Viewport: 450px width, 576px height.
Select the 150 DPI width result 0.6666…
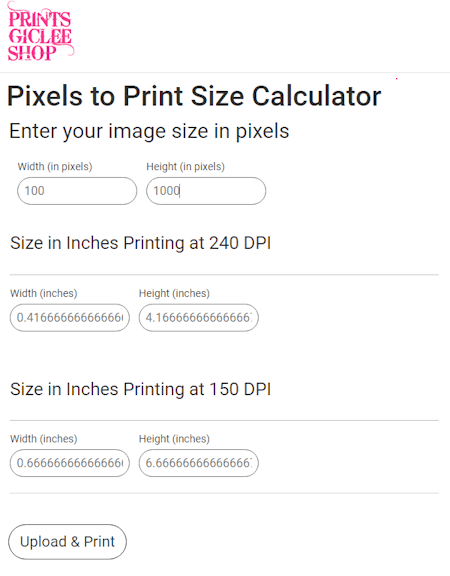coord(70,463)
